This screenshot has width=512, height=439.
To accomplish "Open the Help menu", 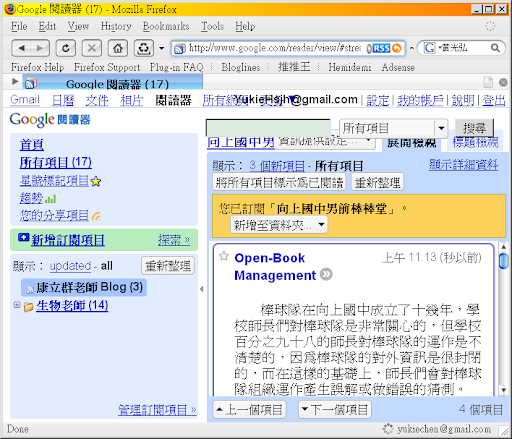I will coord(245,26).
